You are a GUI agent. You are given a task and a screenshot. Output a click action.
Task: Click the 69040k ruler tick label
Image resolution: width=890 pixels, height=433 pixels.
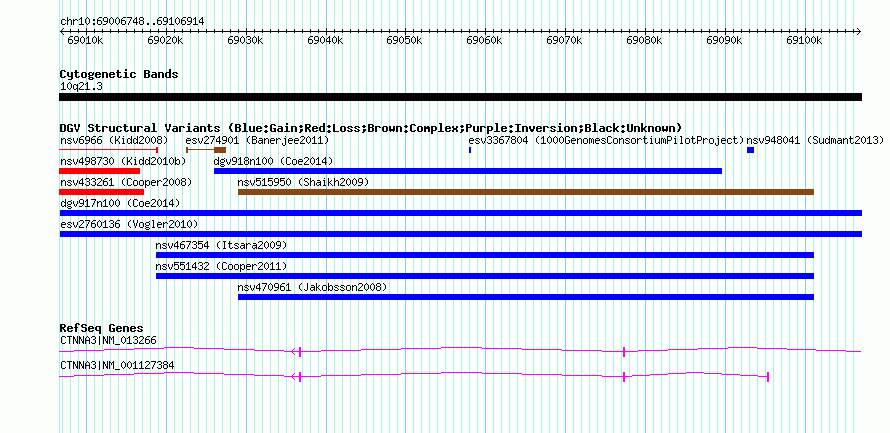[x=325, y=41]
